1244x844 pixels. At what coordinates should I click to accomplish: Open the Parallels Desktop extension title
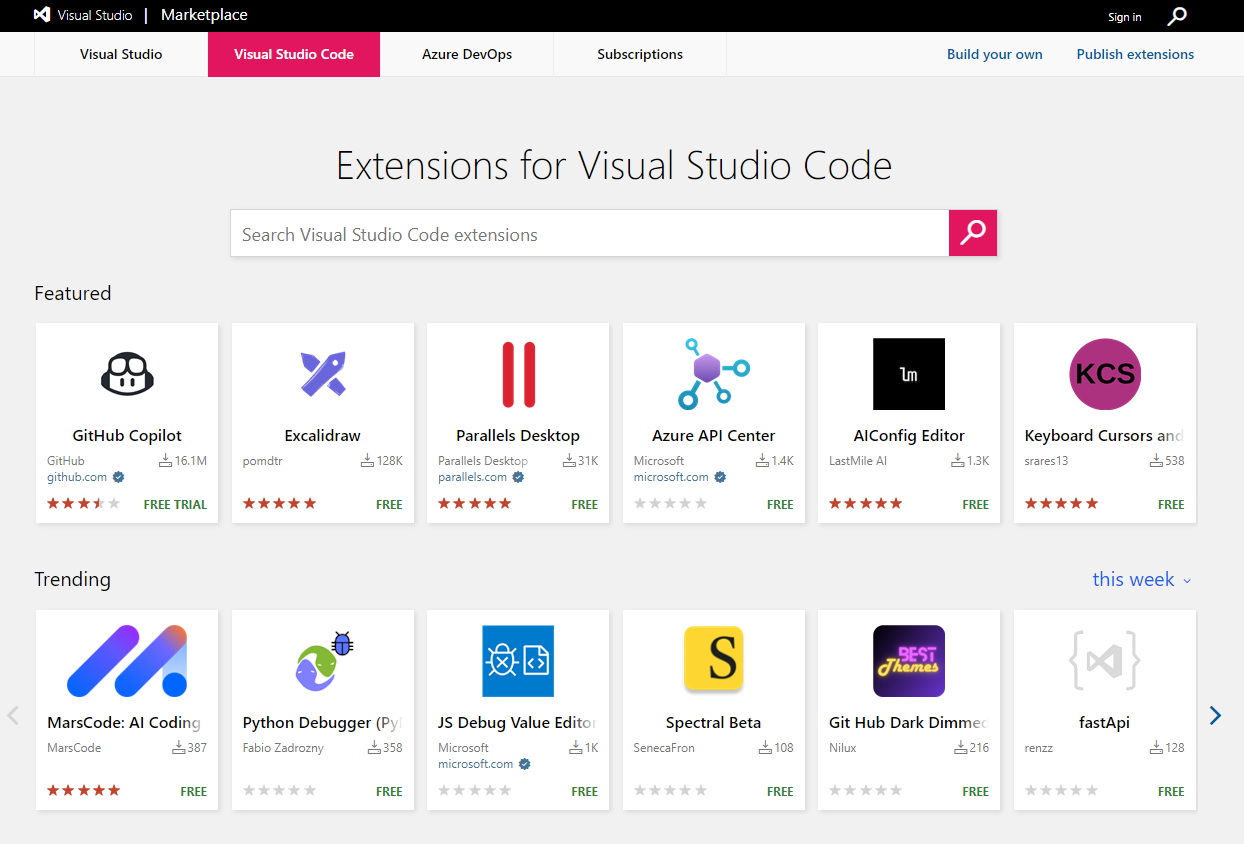point(518,435)
